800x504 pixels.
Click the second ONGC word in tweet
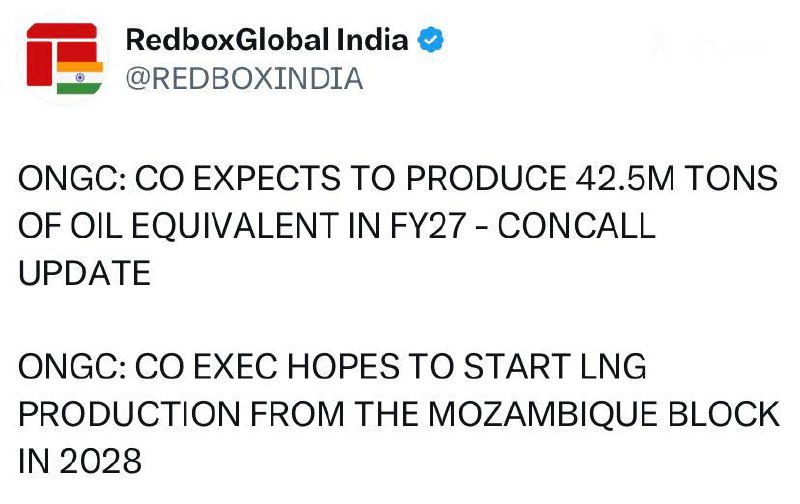click(63, 368)
